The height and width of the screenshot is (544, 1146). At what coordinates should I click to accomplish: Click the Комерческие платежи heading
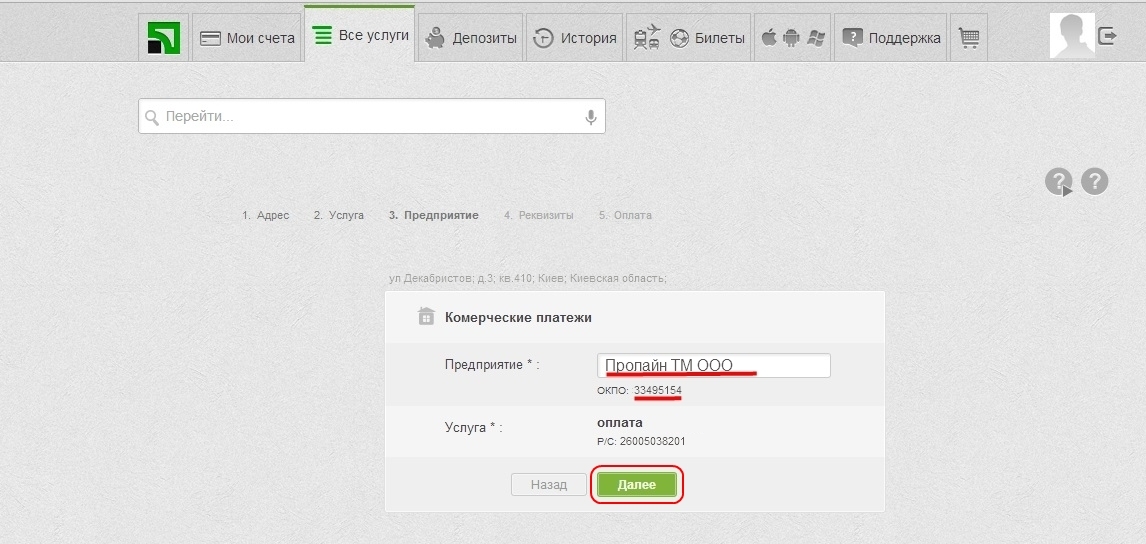[518, 318]
